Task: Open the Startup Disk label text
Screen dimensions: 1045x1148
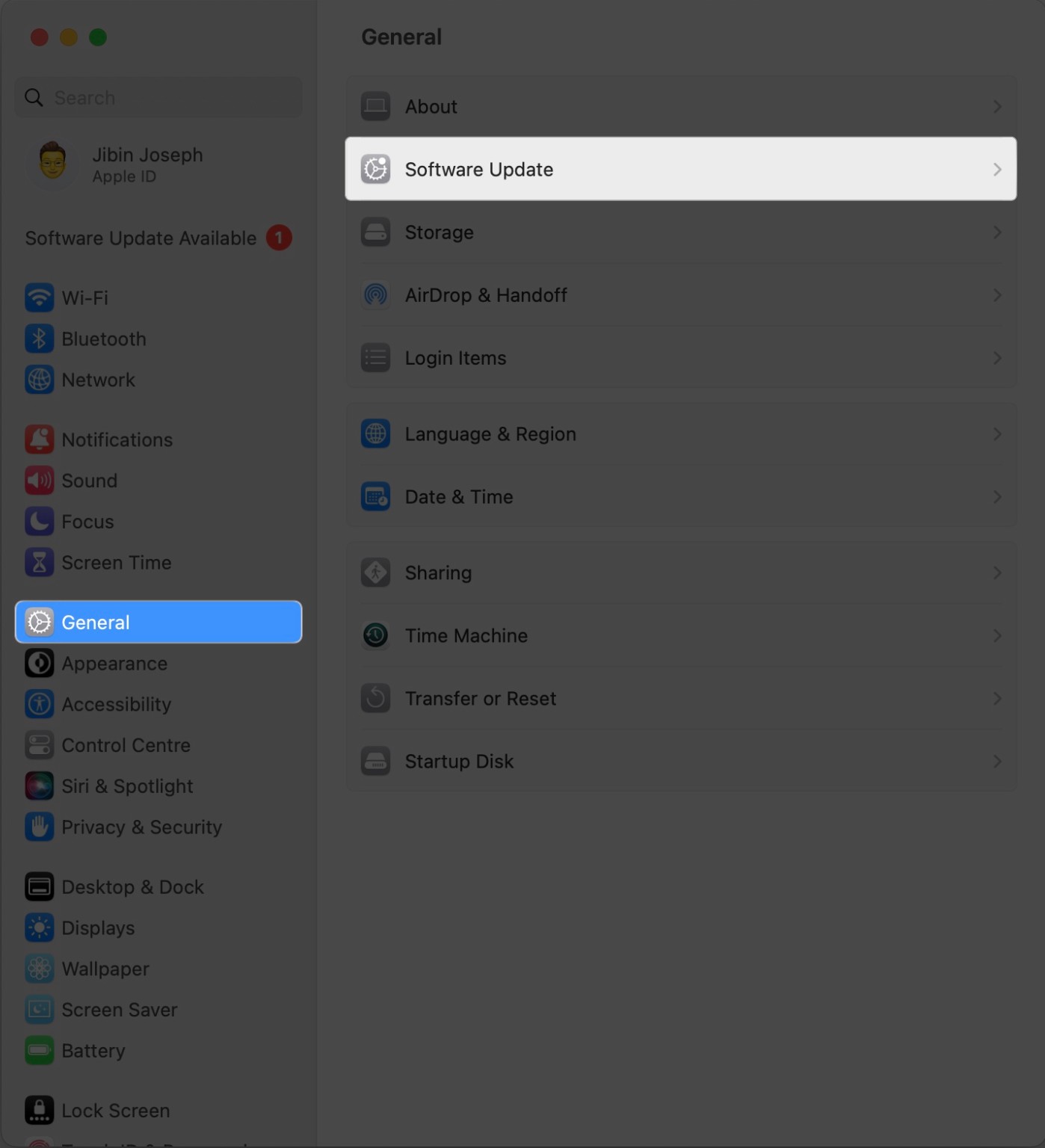Action: click(x=459, y=761)
